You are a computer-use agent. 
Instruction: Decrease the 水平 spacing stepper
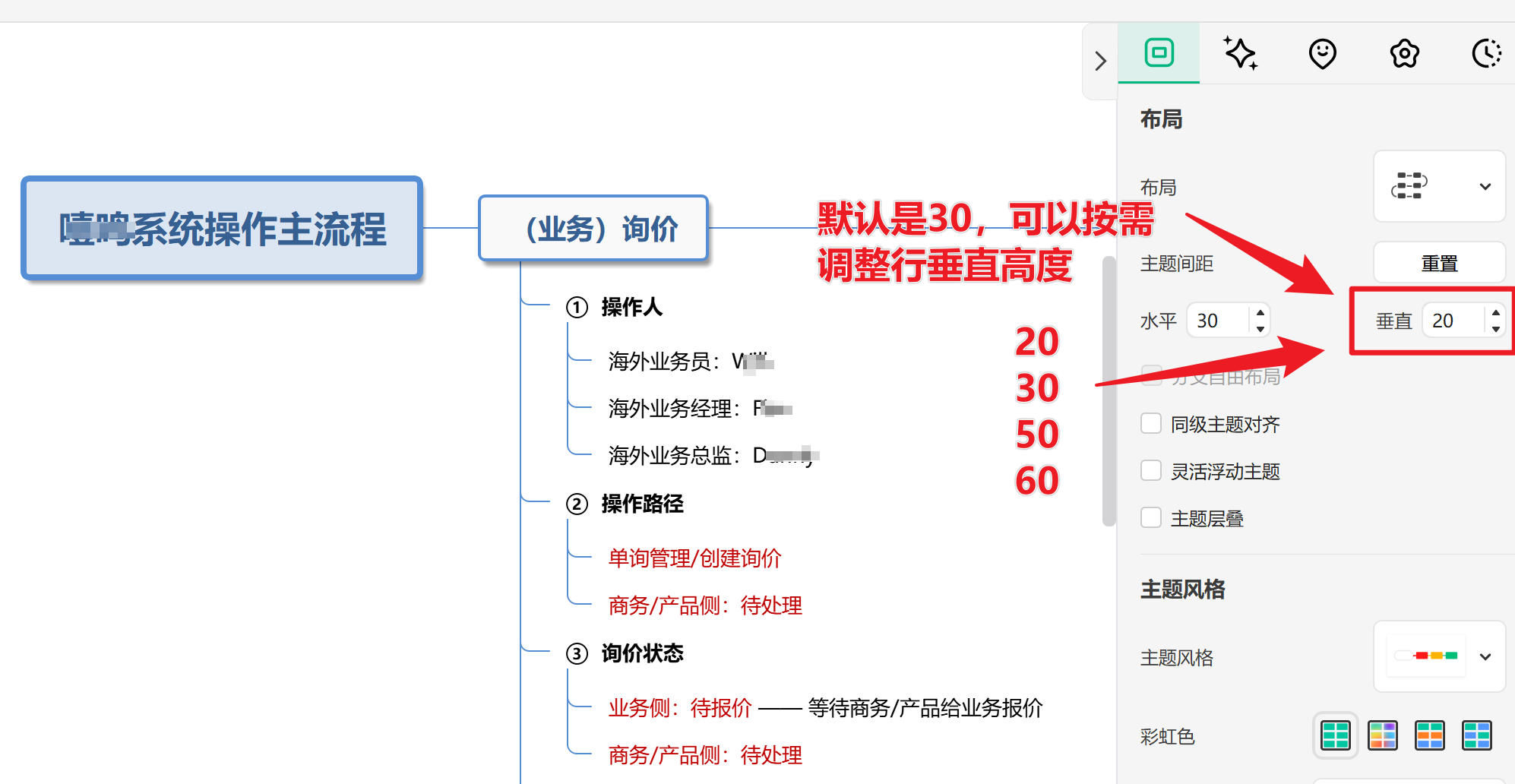click(x=1260, y=329)
